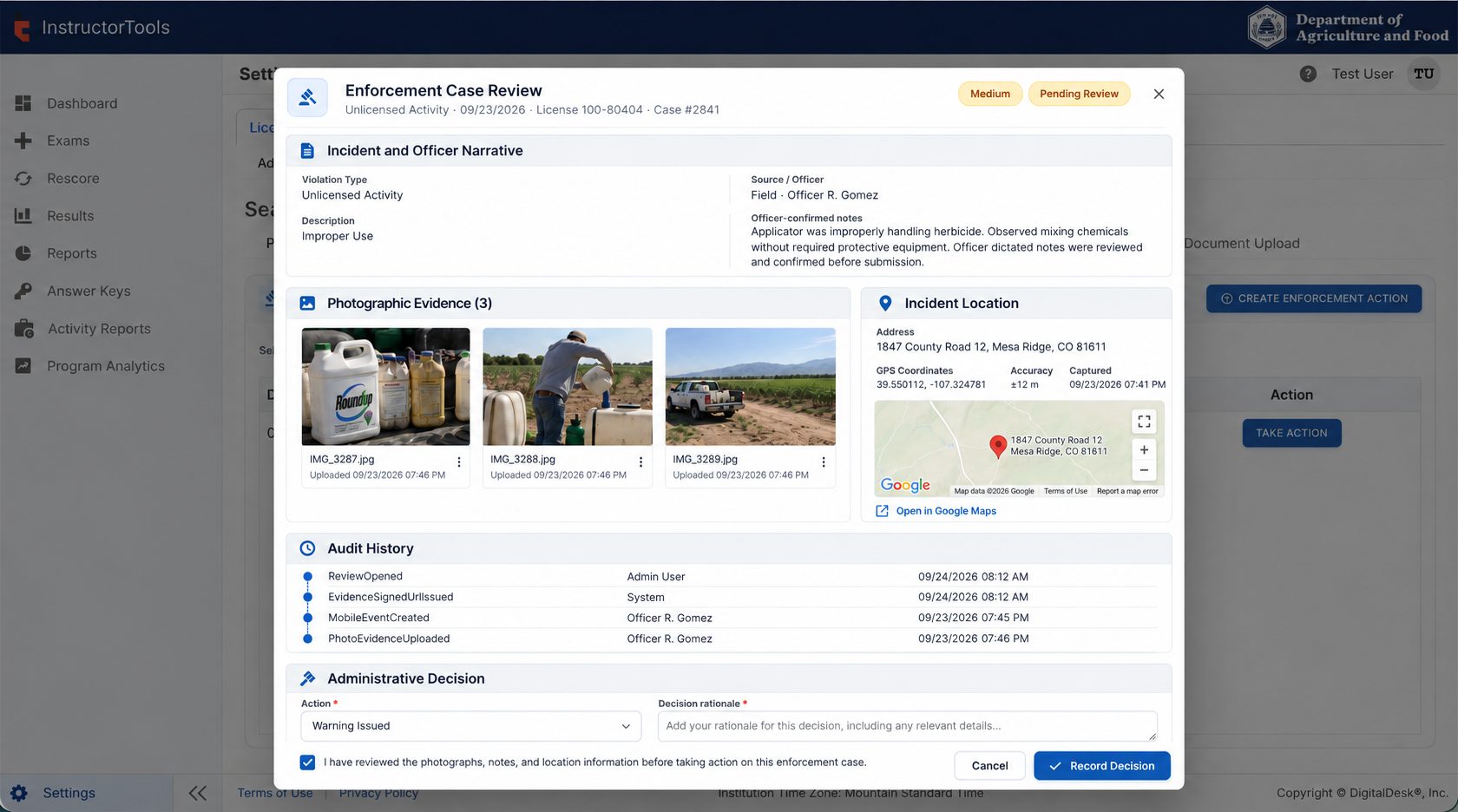Click the Medium severity badge
This screenshot has width=1458, height=812.
(990, 94)
